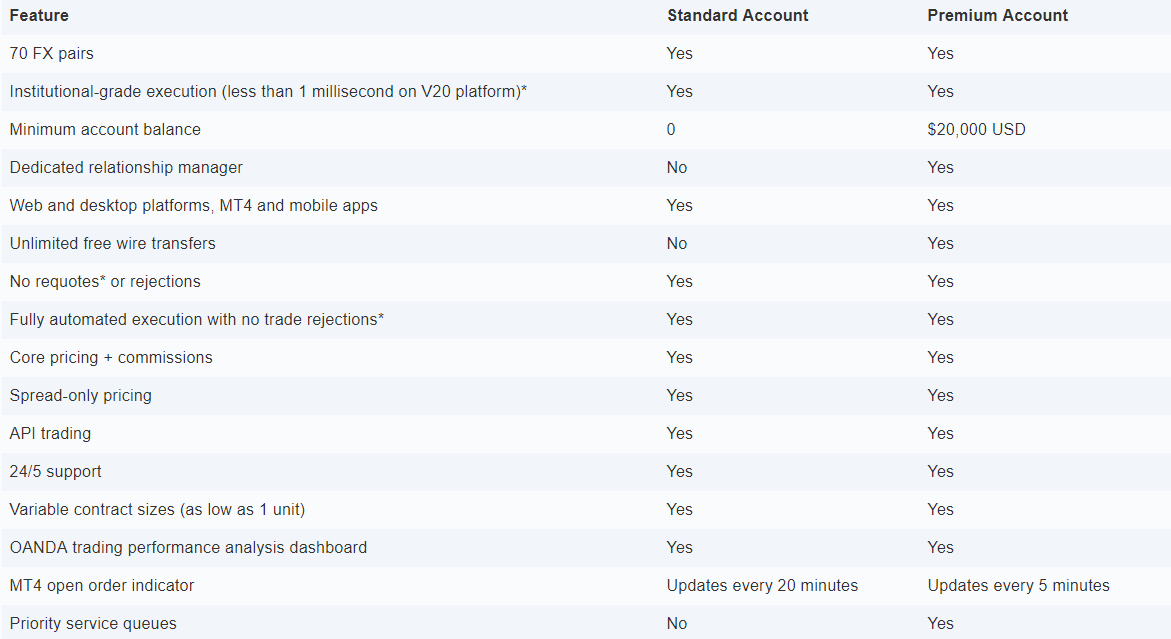Click Web and desktop platforms row label
The width and height of the screenshot is (1171, 639).
pos(193,206)
